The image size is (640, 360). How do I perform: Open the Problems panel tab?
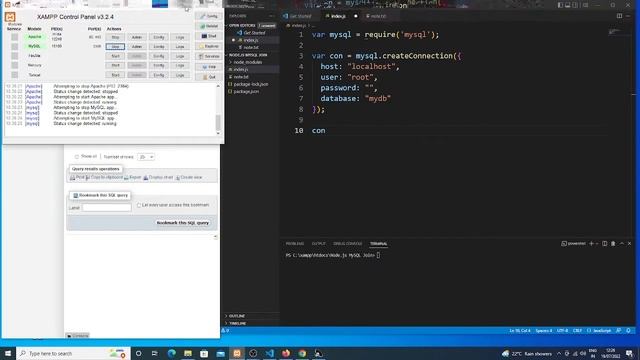click(295, 244)
